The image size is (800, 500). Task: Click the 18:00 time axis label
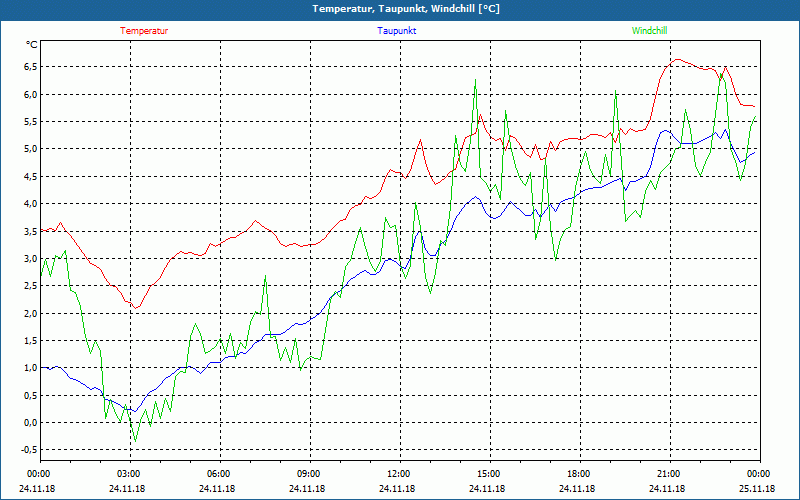pos(580,474)
